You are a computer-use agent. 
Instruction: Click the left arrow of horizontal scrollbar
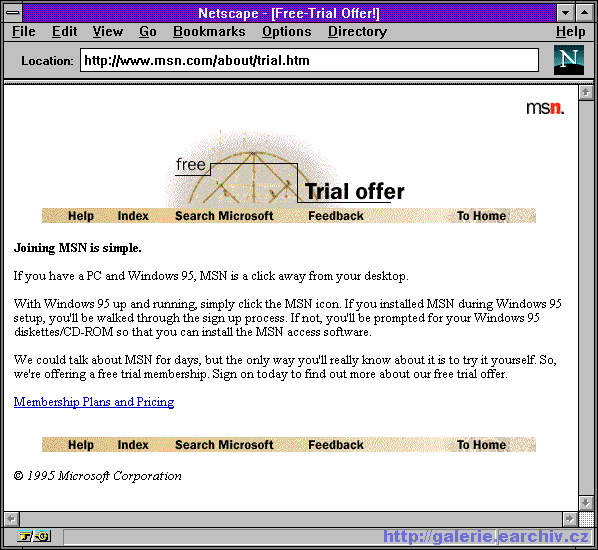(x=12, y=519)
